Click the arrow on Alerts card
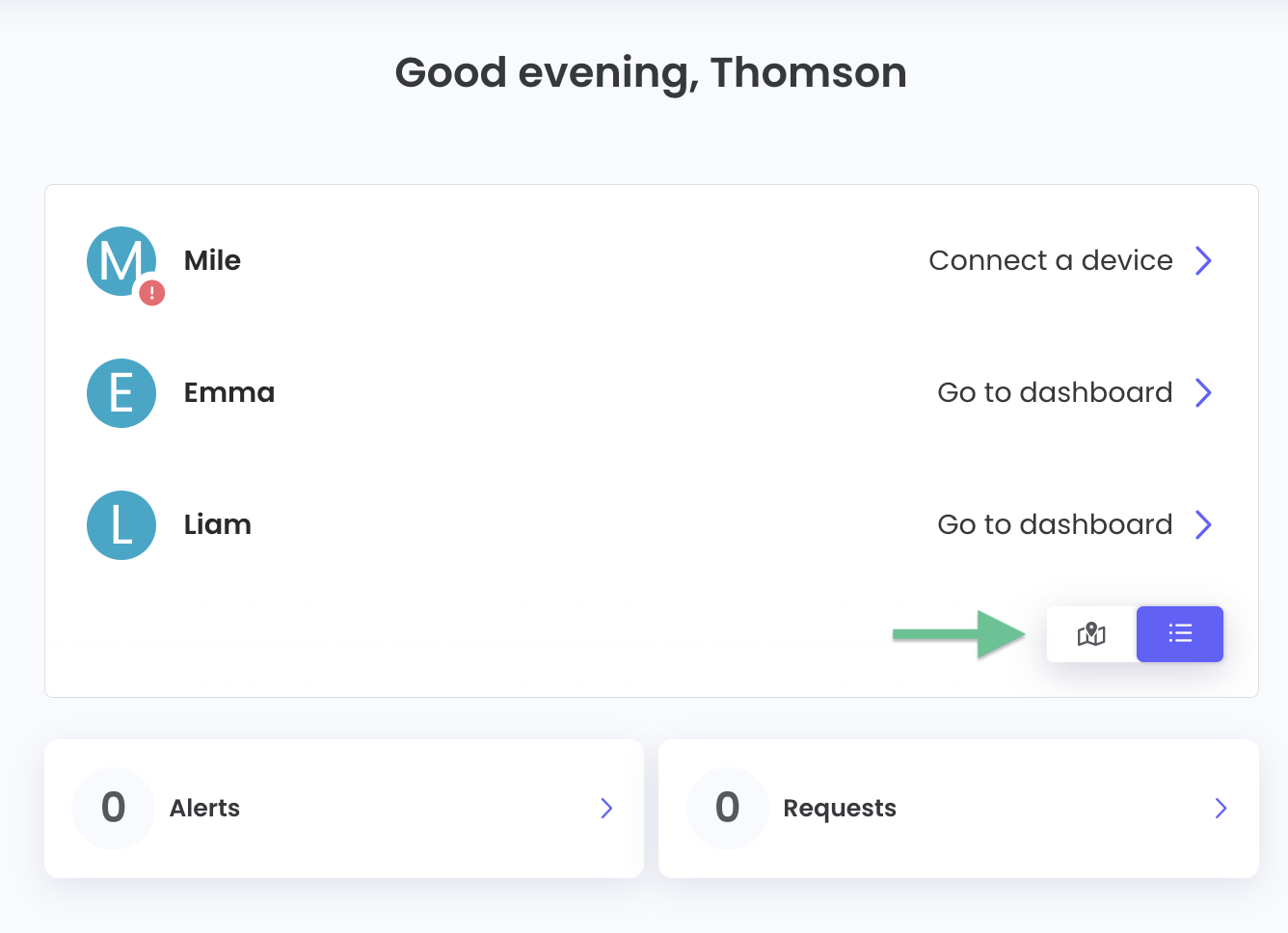1288x933 pixels. click(x=606, y=808)
